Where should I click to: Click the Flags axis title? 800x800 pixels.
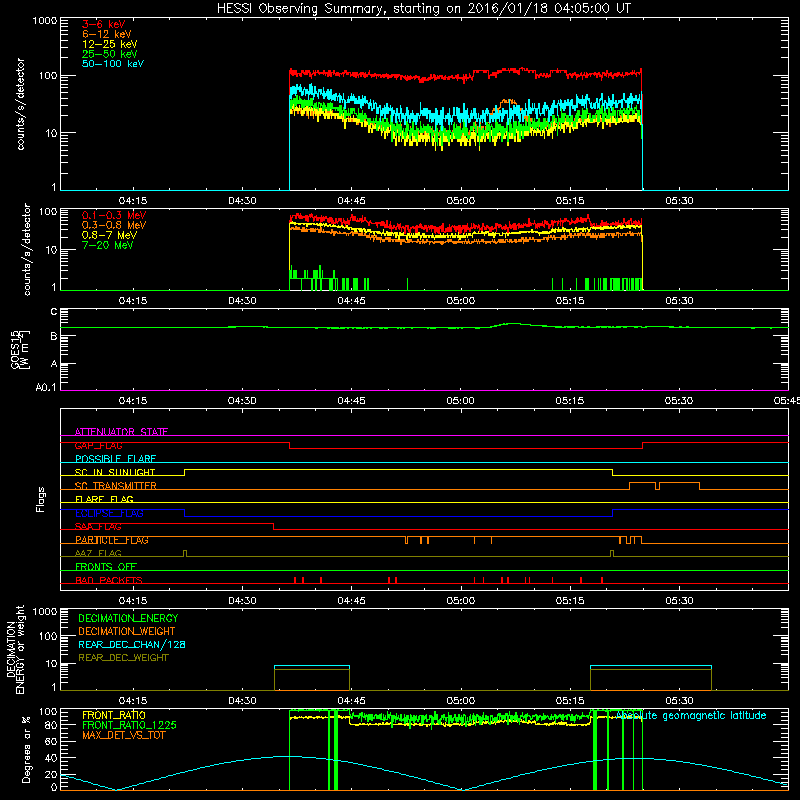tap(40, 499)
